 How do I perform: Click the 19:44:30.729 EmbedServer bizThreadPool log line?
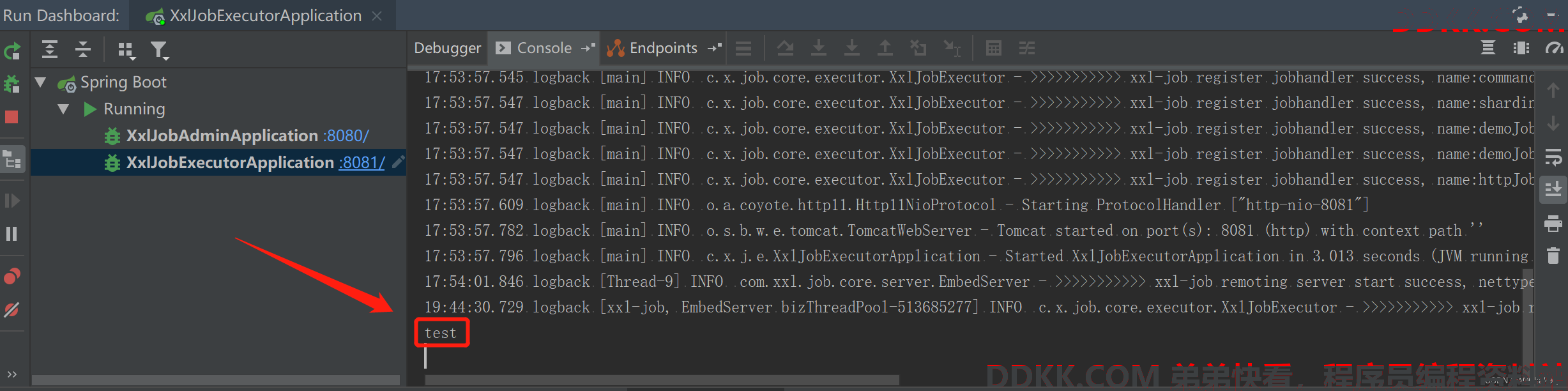pyautogui.click(x=978, y=307)
